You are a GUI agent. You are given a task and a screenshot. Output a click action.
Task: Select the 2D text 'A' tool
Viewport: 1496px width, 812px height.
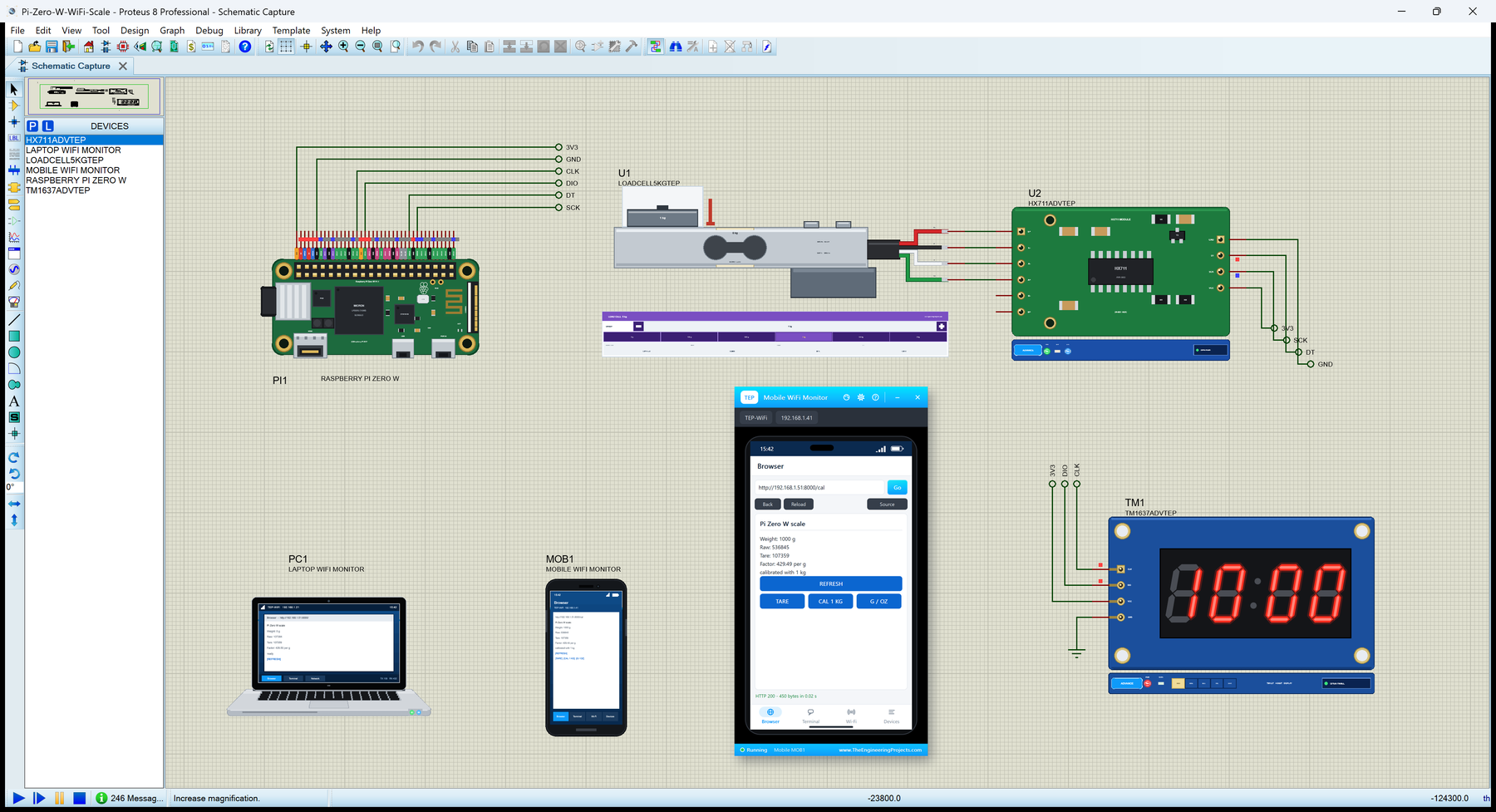point(14,401)
